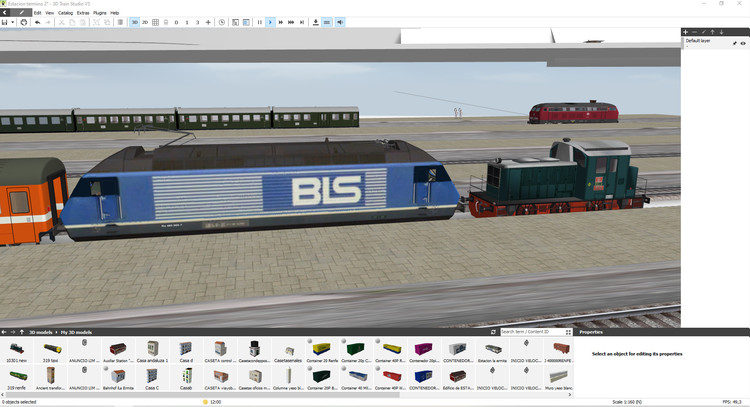The width and height of the screenshot is (750, 407).
Task: Click the Redo arrow icon
Action: point(48,22)
